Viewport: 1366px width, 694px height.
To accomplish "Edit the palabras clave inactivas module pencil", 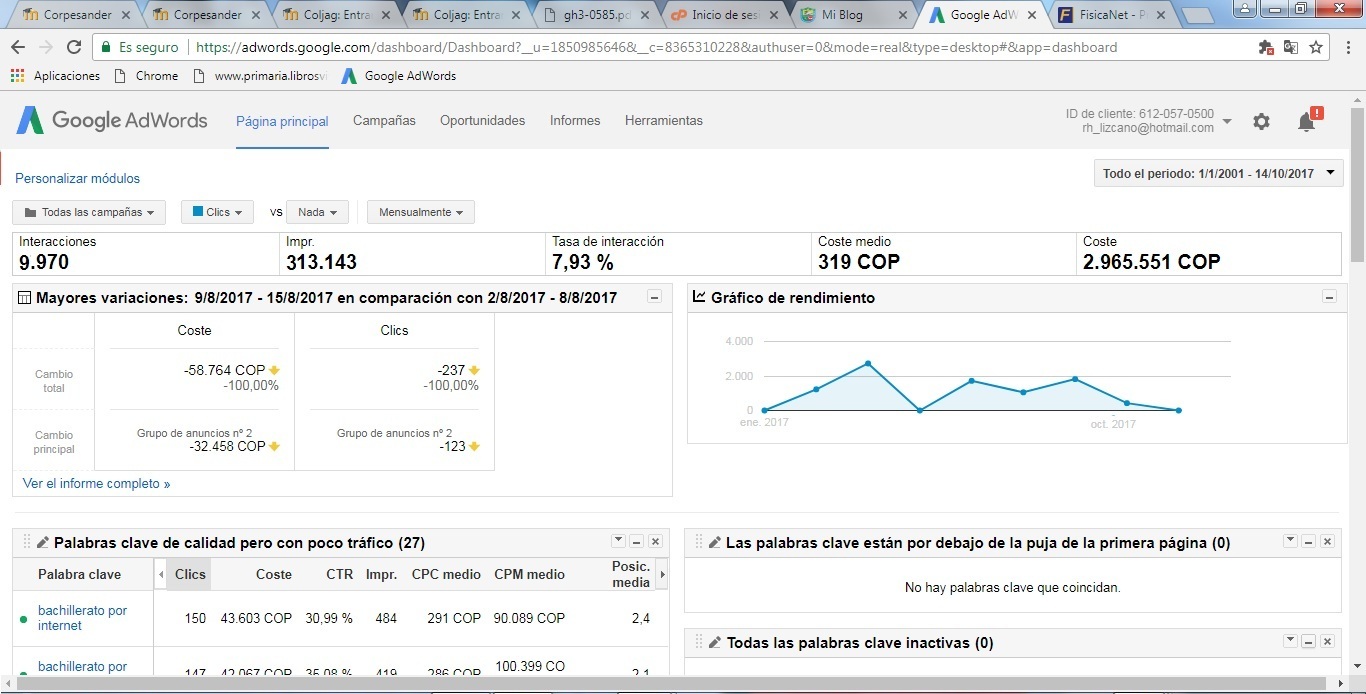I will coord(715,643).
